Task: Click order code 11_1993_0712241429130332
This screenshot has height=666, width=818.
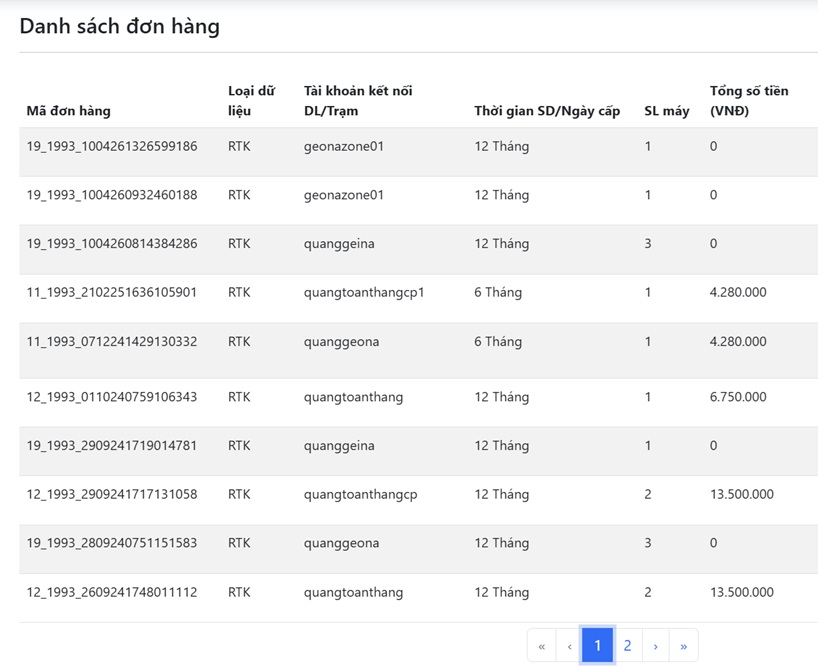Action: point(112,342)
